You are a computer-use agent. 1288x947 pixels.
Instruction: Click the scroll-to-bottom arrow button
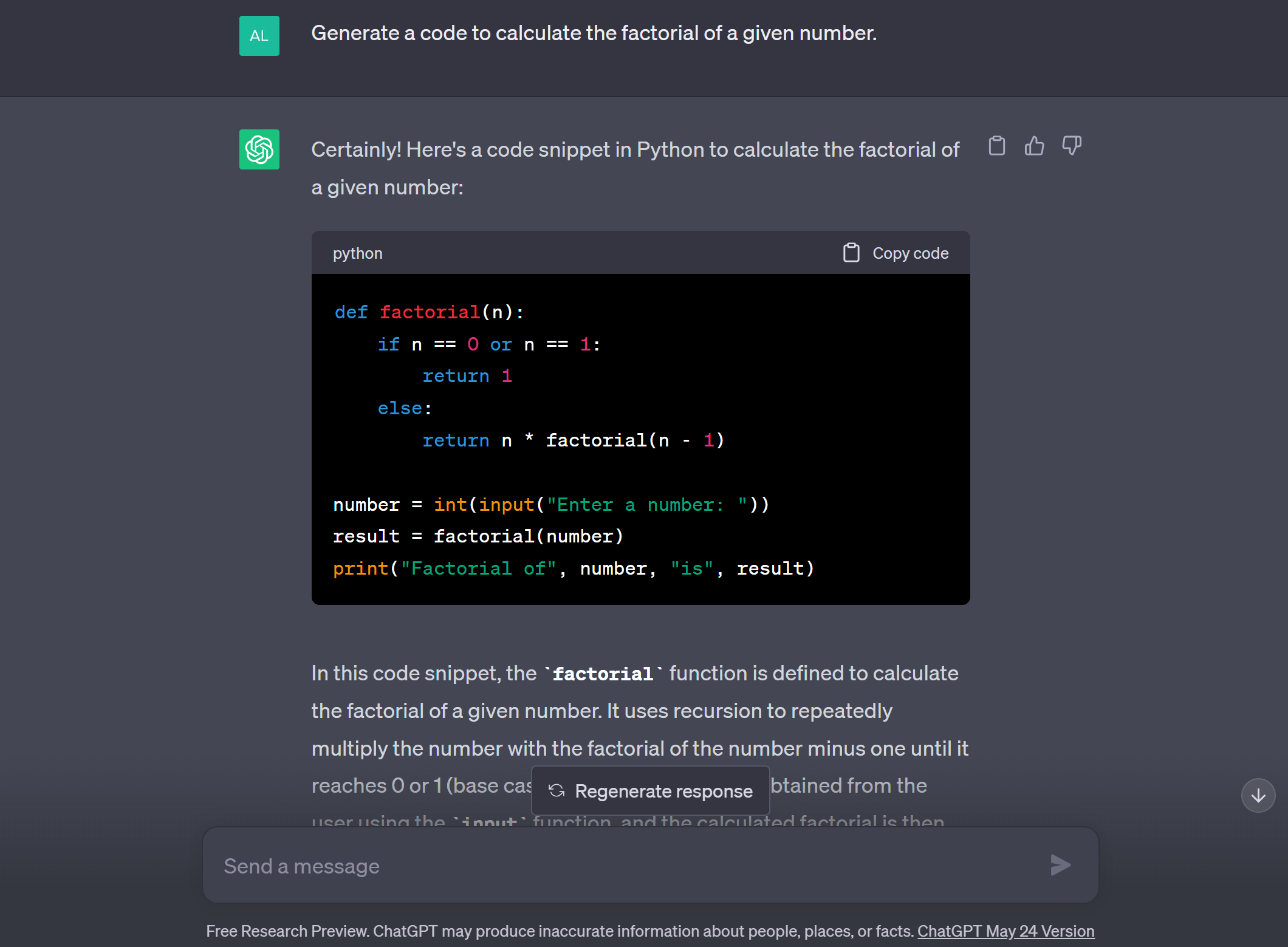click(1258, 796)
